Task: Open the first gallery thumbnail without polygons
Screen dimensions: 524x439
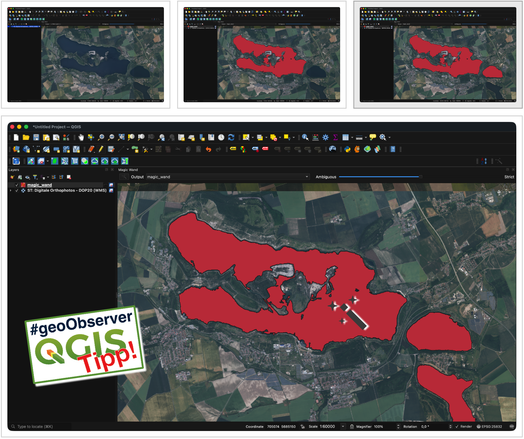Action: tap(86, 54)
